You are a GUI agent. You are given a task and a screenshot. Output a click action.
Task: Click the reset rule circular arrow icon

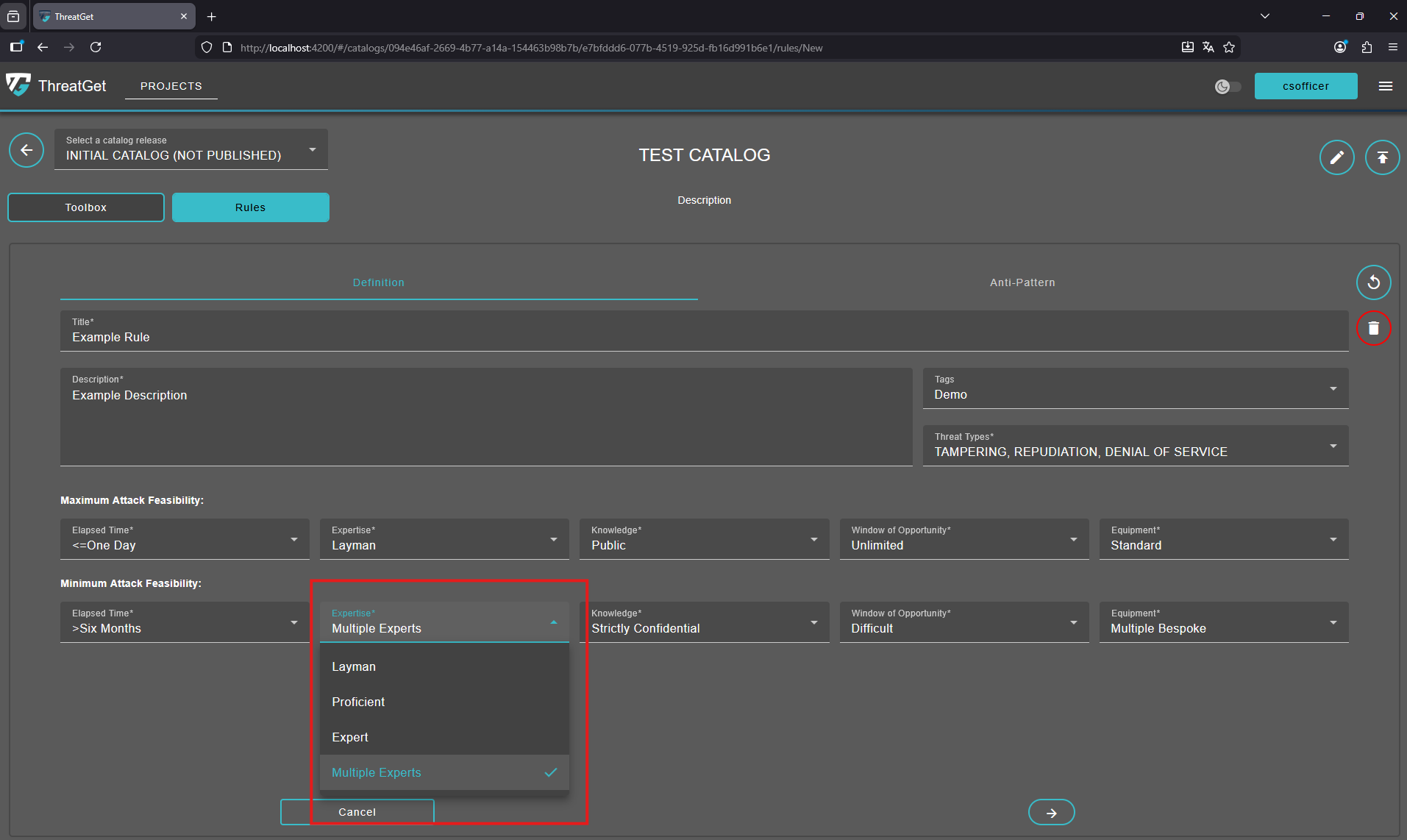[1373, 282]
